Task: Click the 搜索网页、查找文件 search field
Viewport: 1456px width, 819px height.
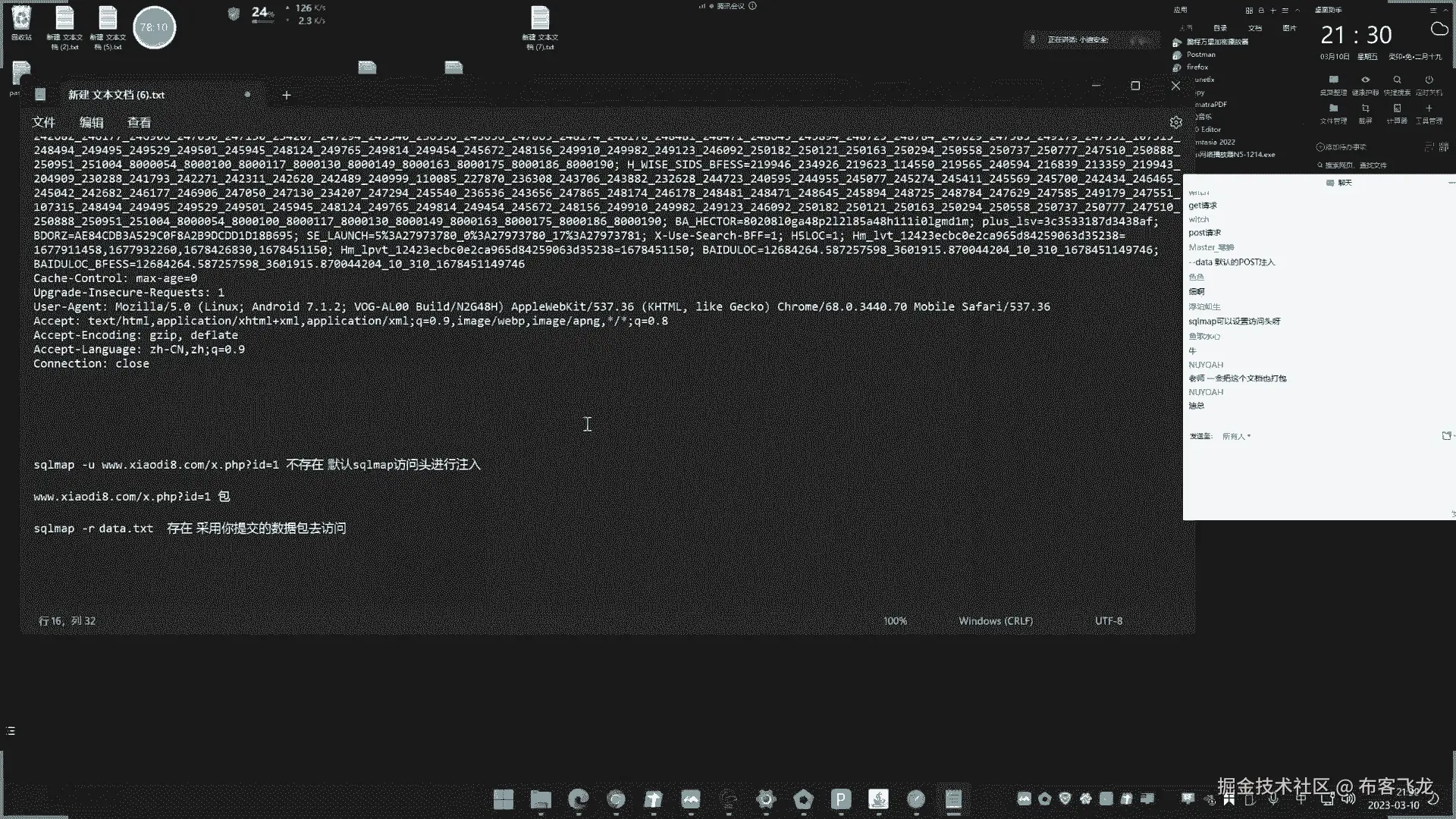Action: point(1357,165)
